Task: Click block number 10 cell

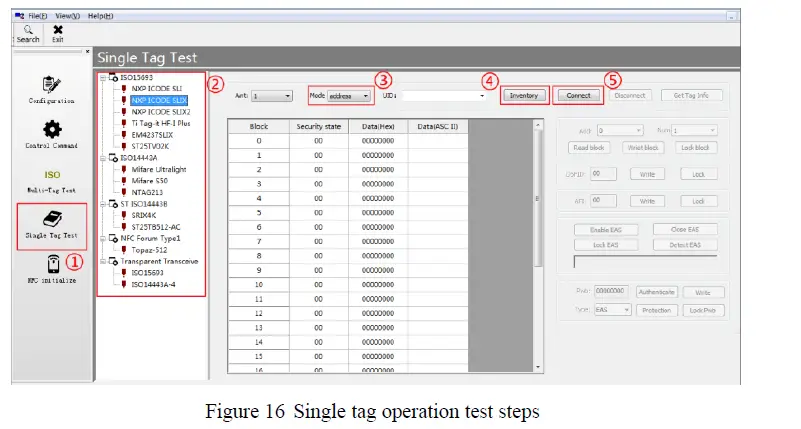Action: (x=259, y=284)
